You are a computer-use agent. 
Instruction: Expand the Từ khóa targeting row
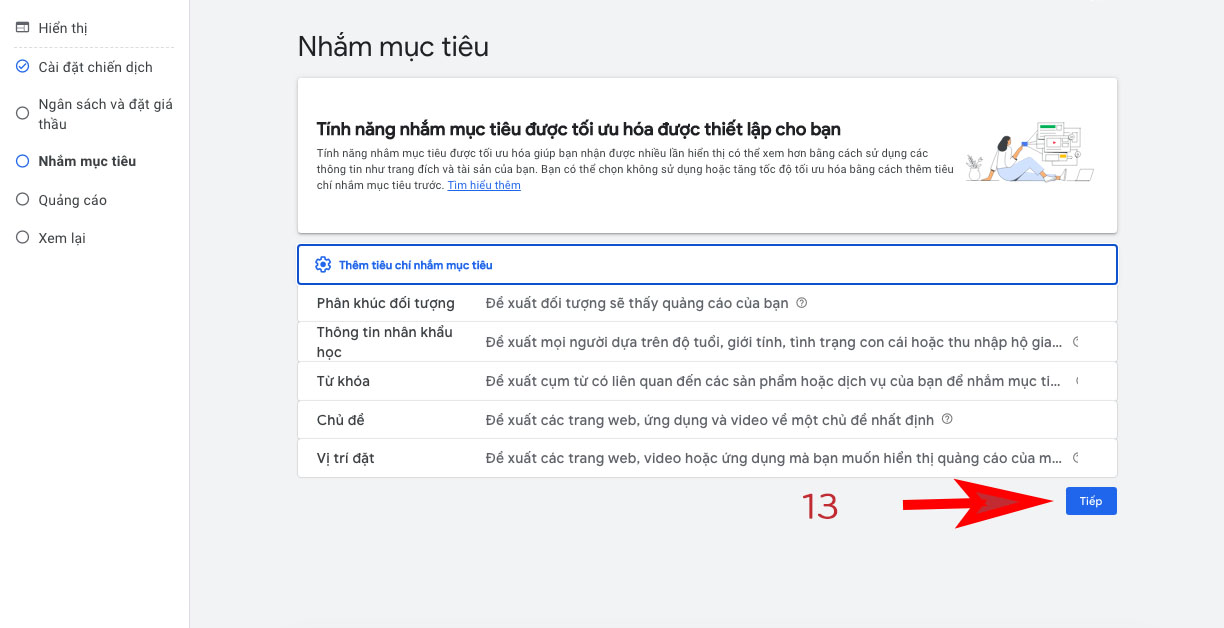click(707, 381)
